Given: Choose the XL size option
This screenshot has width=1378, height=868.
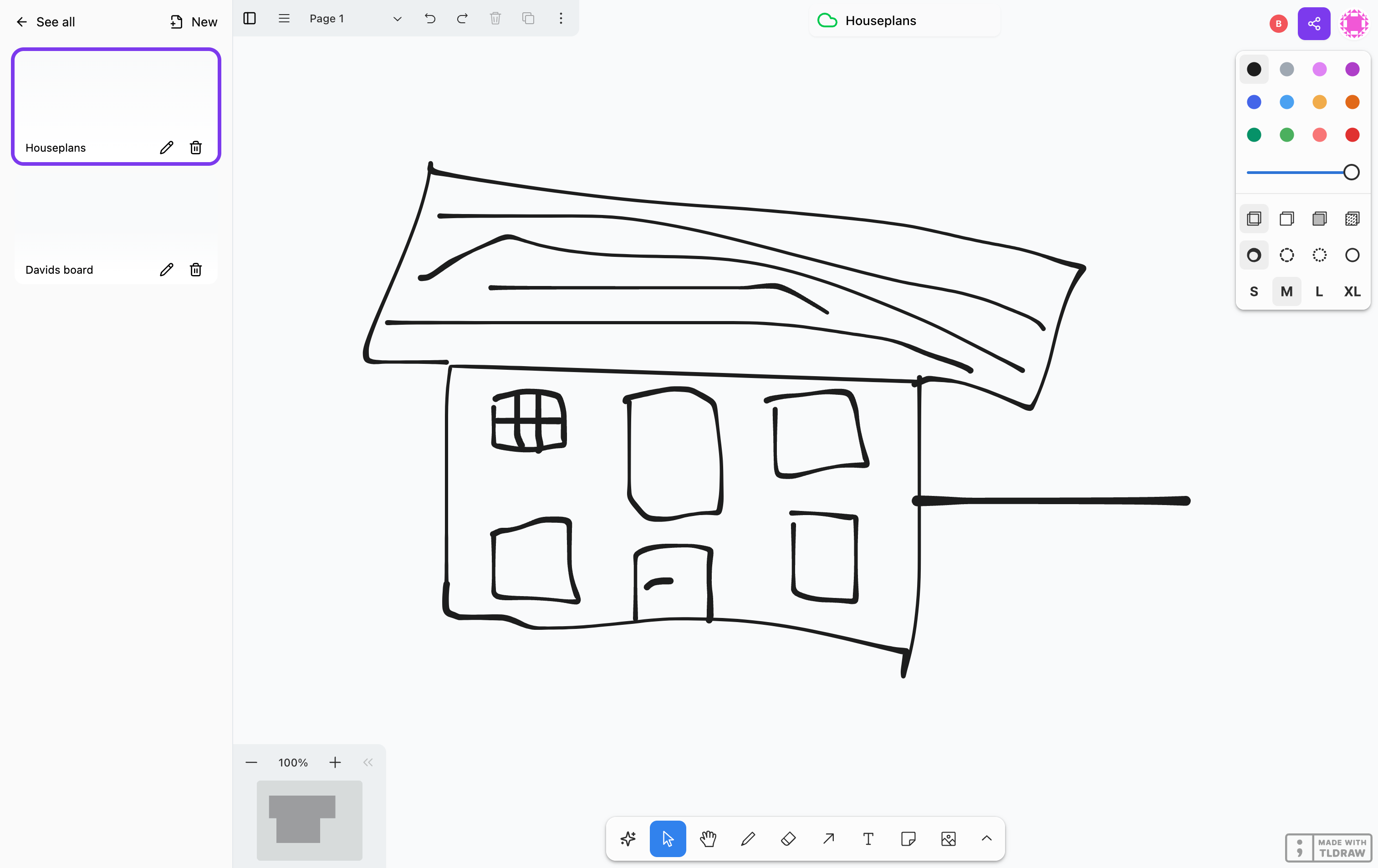Looking at the screenshot, I should tap(1352, 292).
